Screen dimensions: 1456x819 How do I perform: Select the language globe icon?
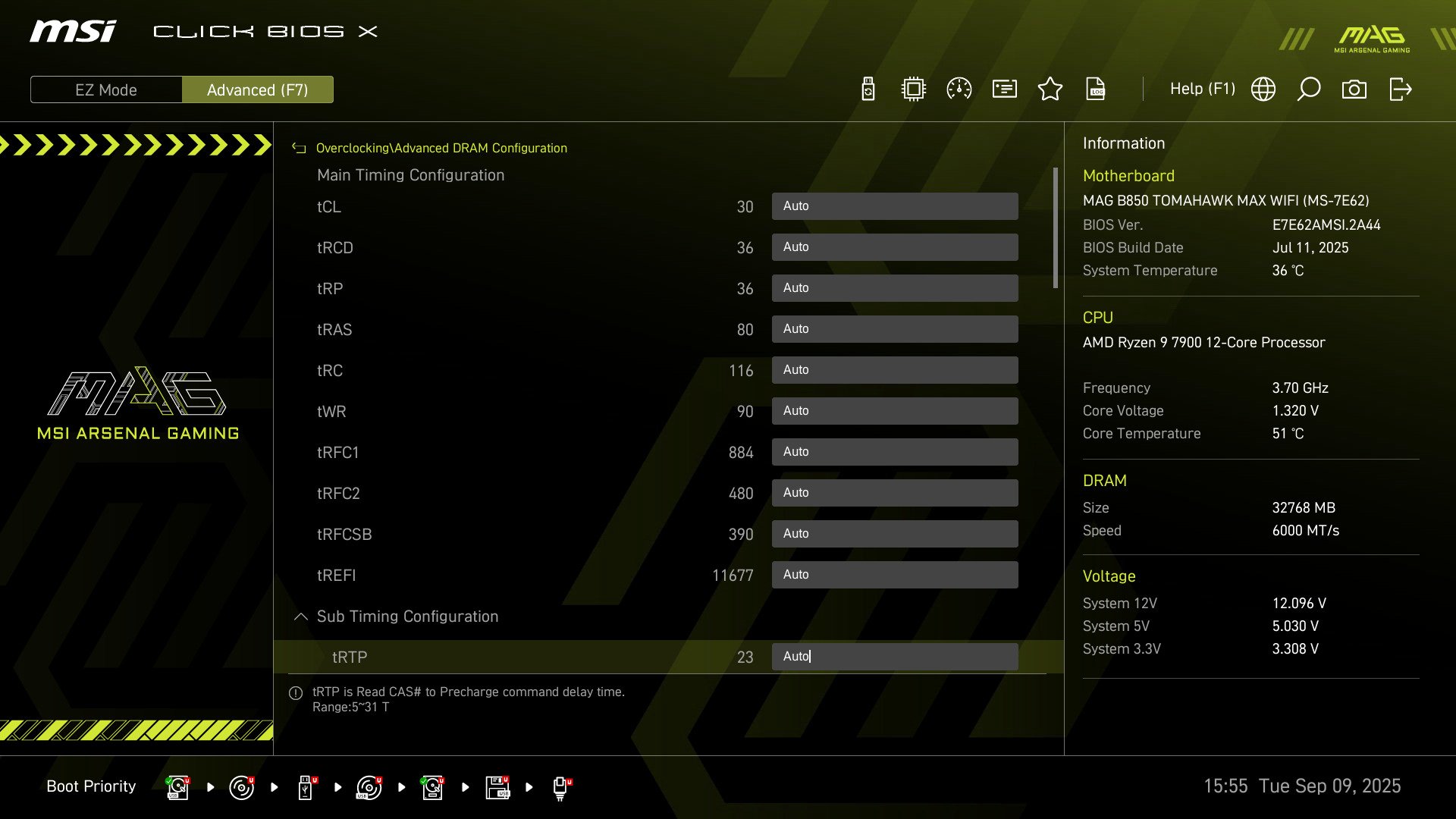(x=1263, y=89)
